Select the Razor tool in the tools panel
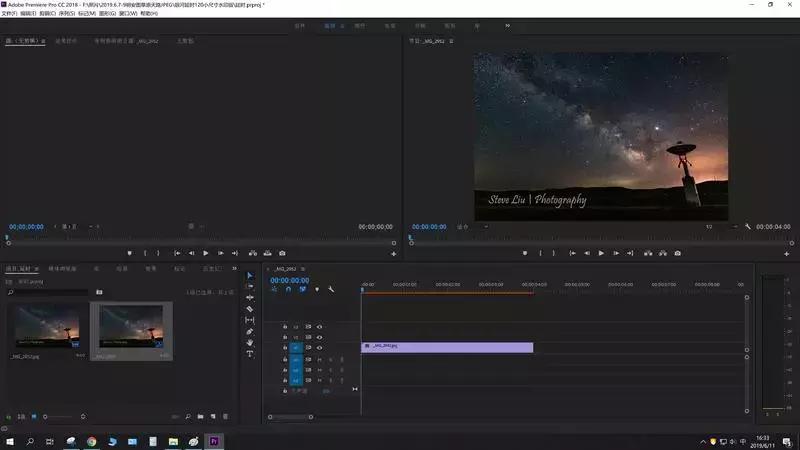 click(x=250, y=309)
